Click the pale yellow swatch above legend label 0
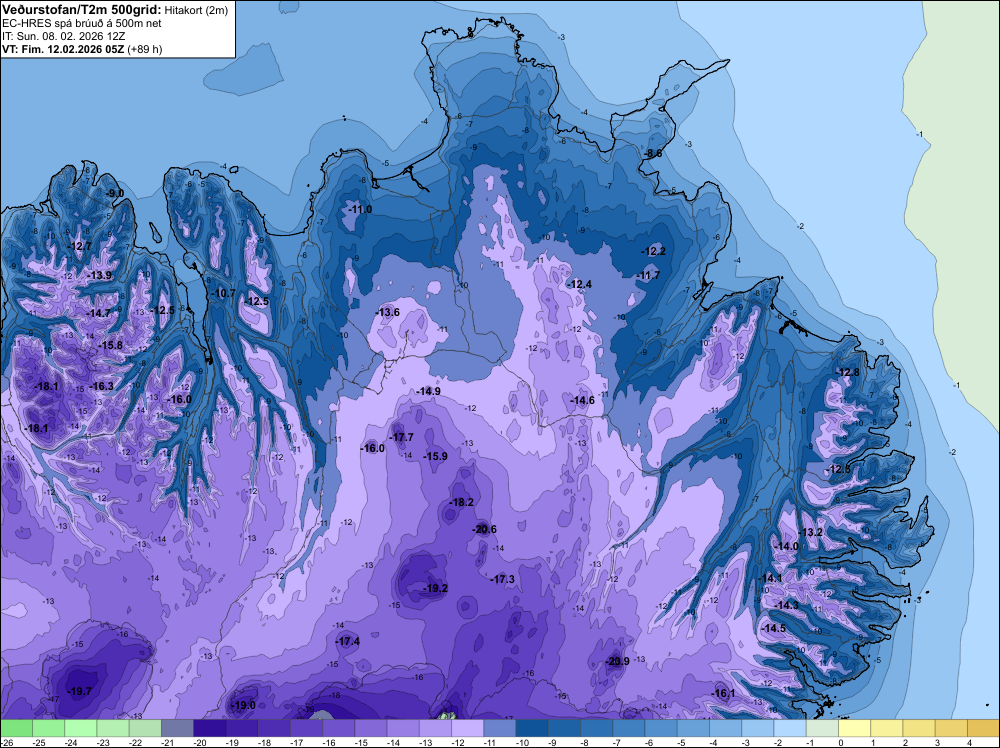This screenshot has width=1000, height=748. tap(855, 728)
